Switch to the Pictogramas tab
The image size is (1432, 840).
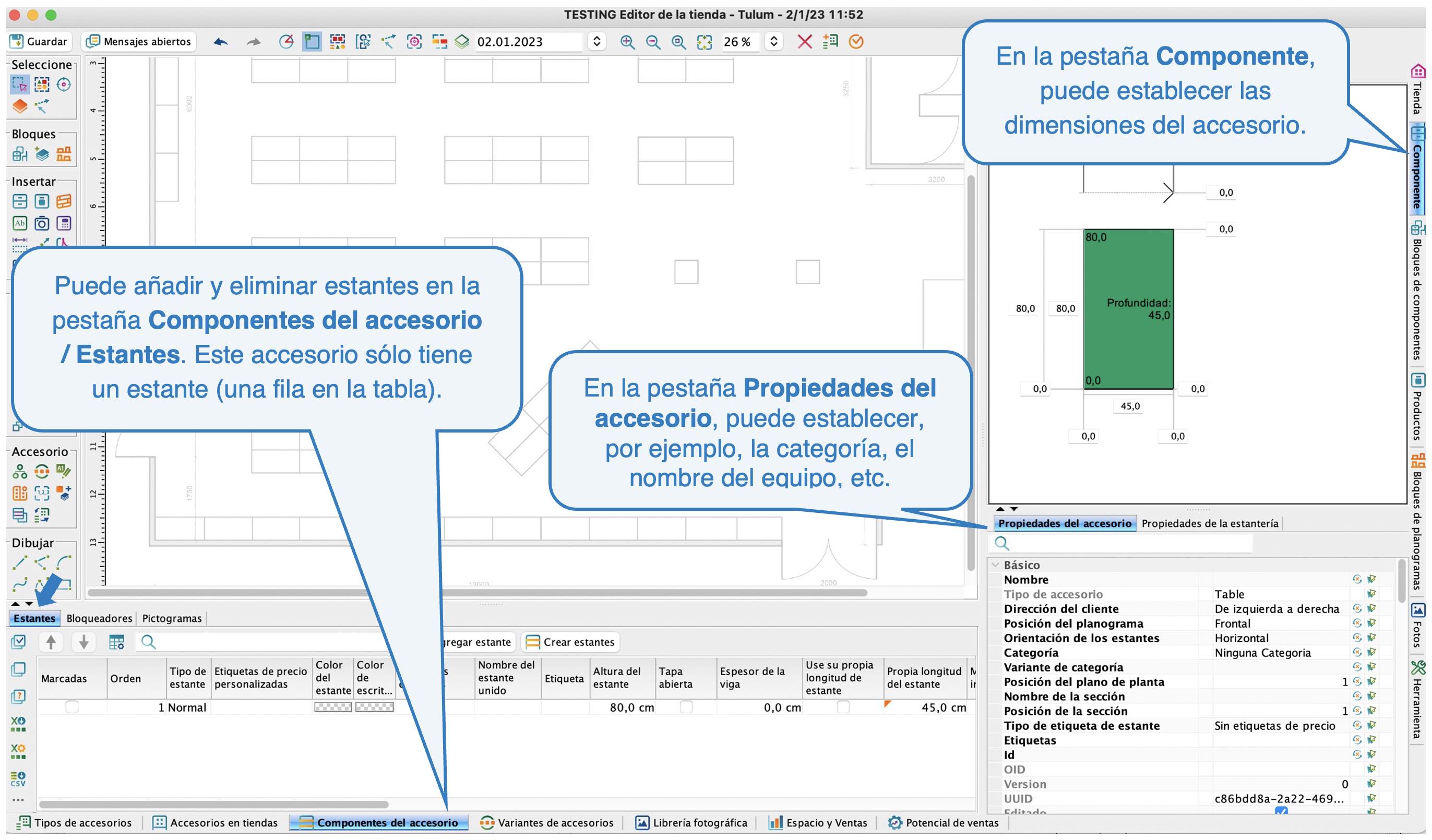click(x=172, y=618)
